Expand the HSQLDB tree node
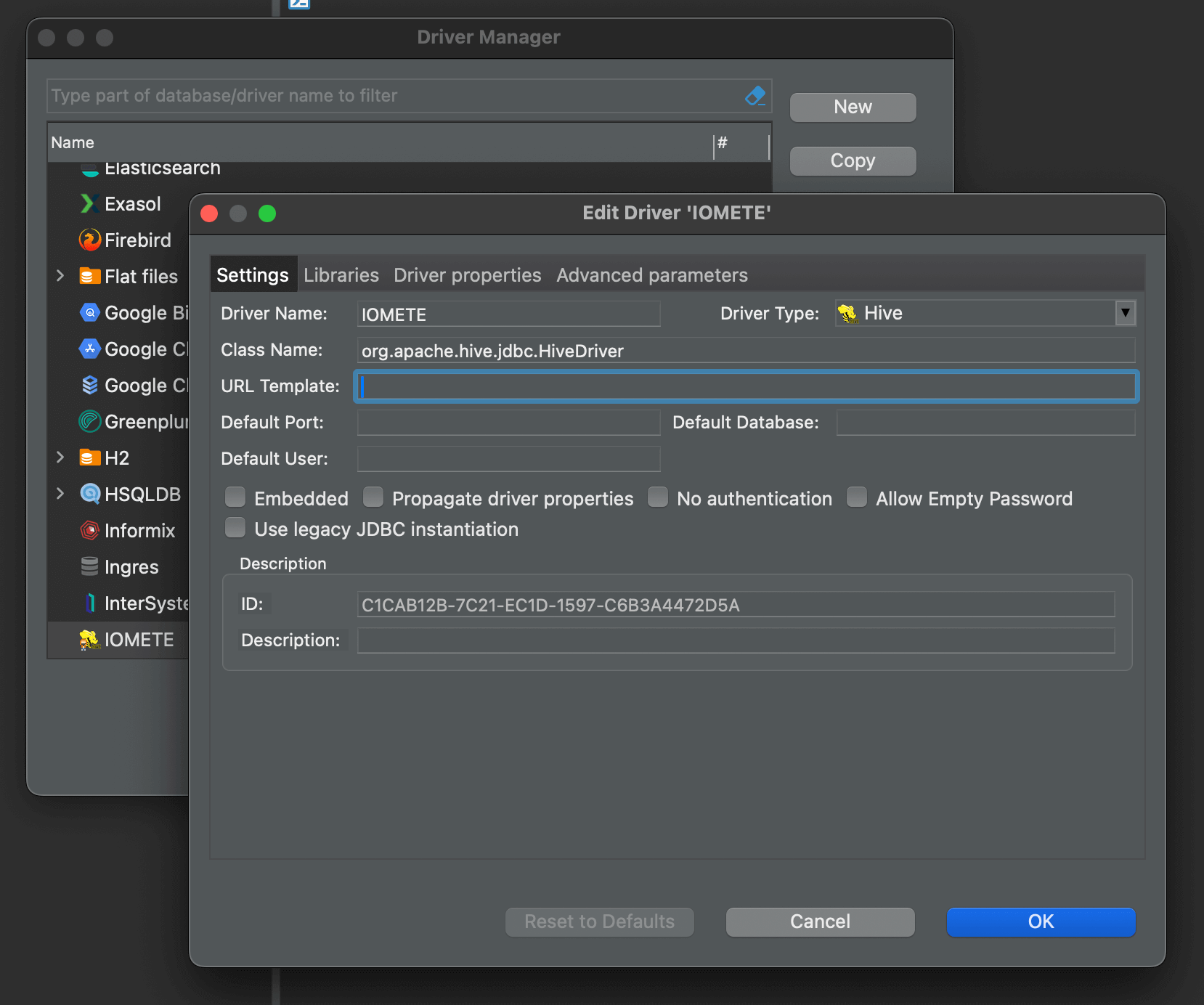Image resolution: width=1204 pixels, height=1005 pixels. pos(60,494)
